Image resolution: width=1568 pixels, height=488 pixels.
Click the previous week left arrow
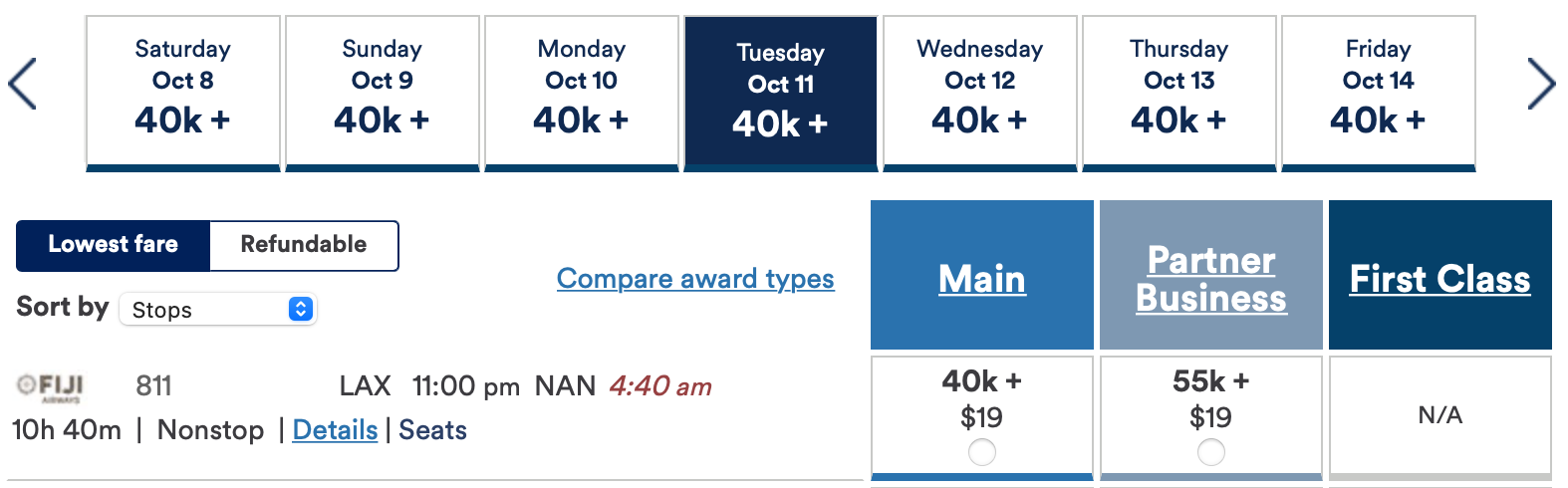22,84
